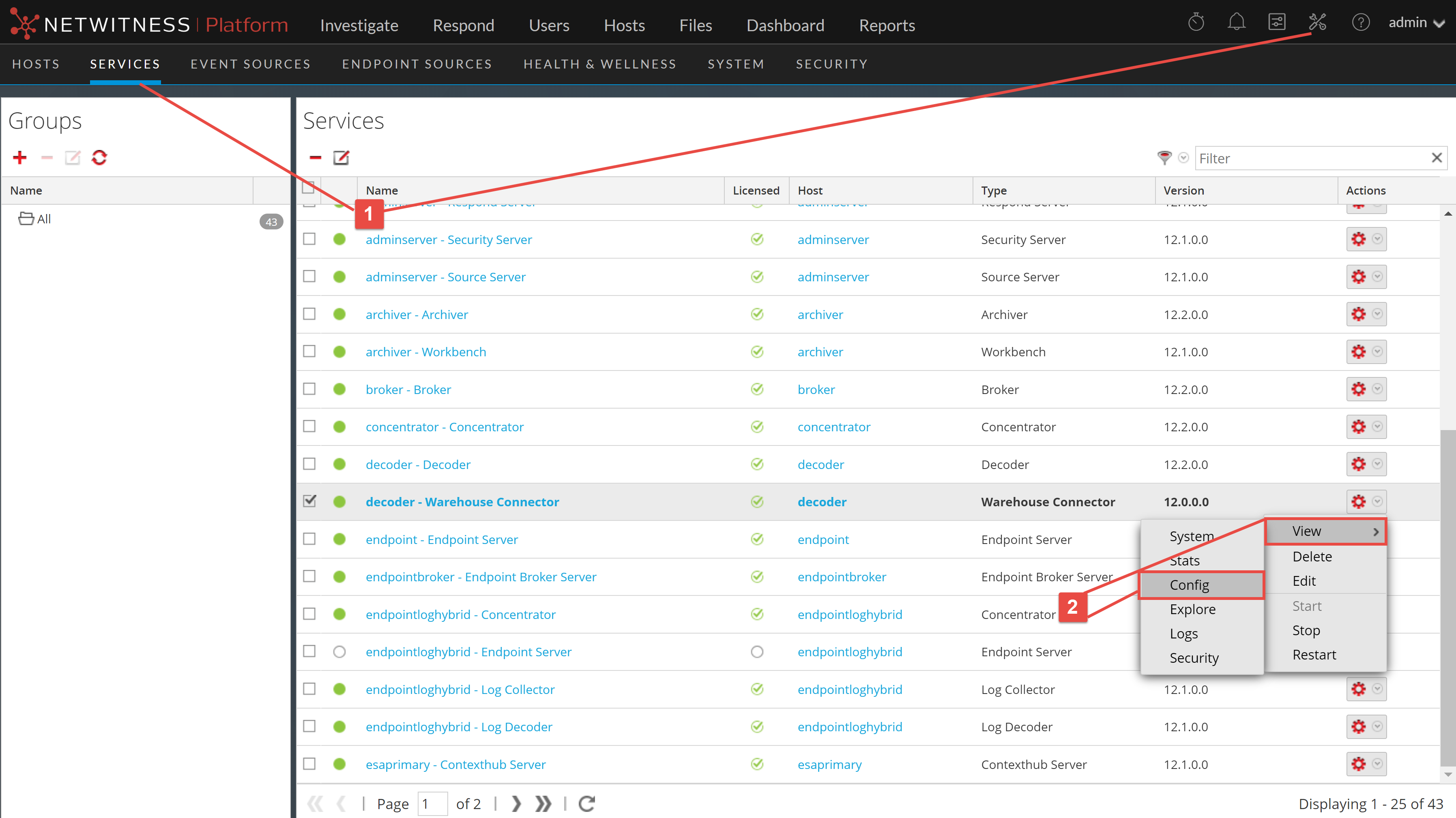1456x818 pixels.
Task: Click gear actions for broker Broker
Action: point(1358,389)
